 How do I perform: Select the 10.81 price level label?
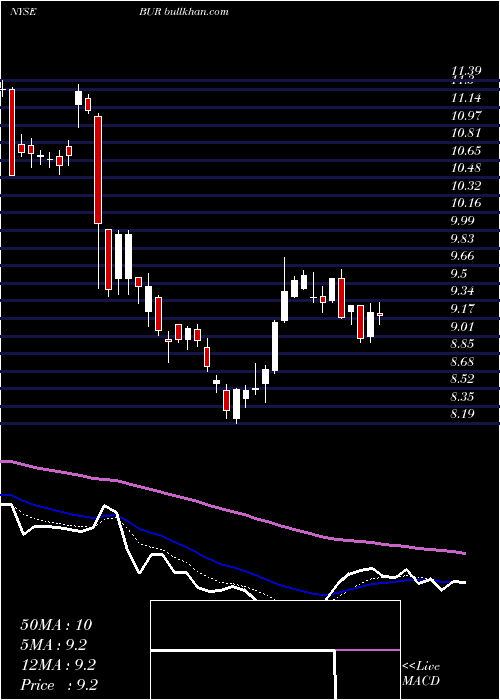466,133
